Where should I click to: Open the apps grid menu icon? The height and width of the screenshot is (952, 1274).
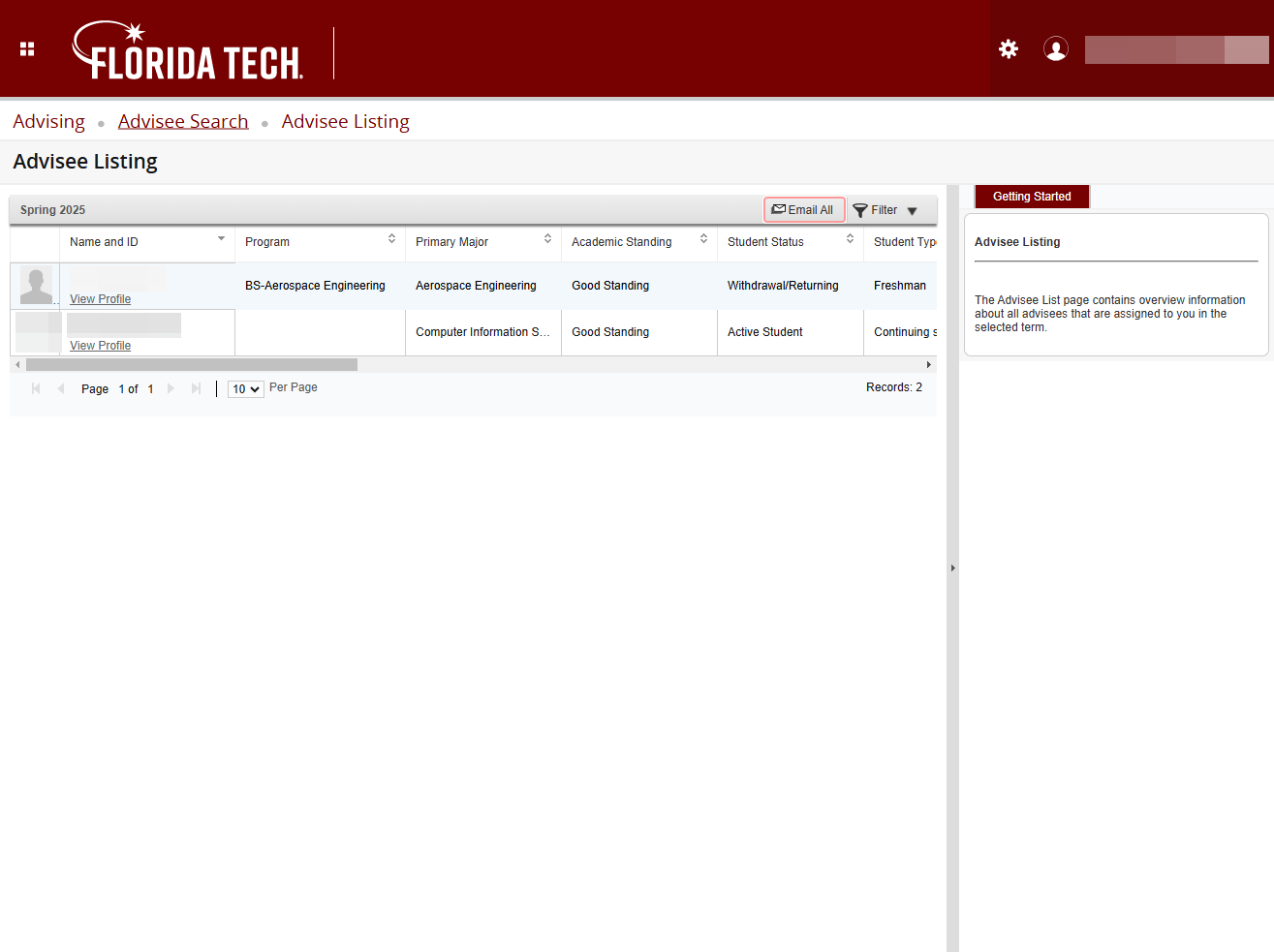[x=27, y=48]
